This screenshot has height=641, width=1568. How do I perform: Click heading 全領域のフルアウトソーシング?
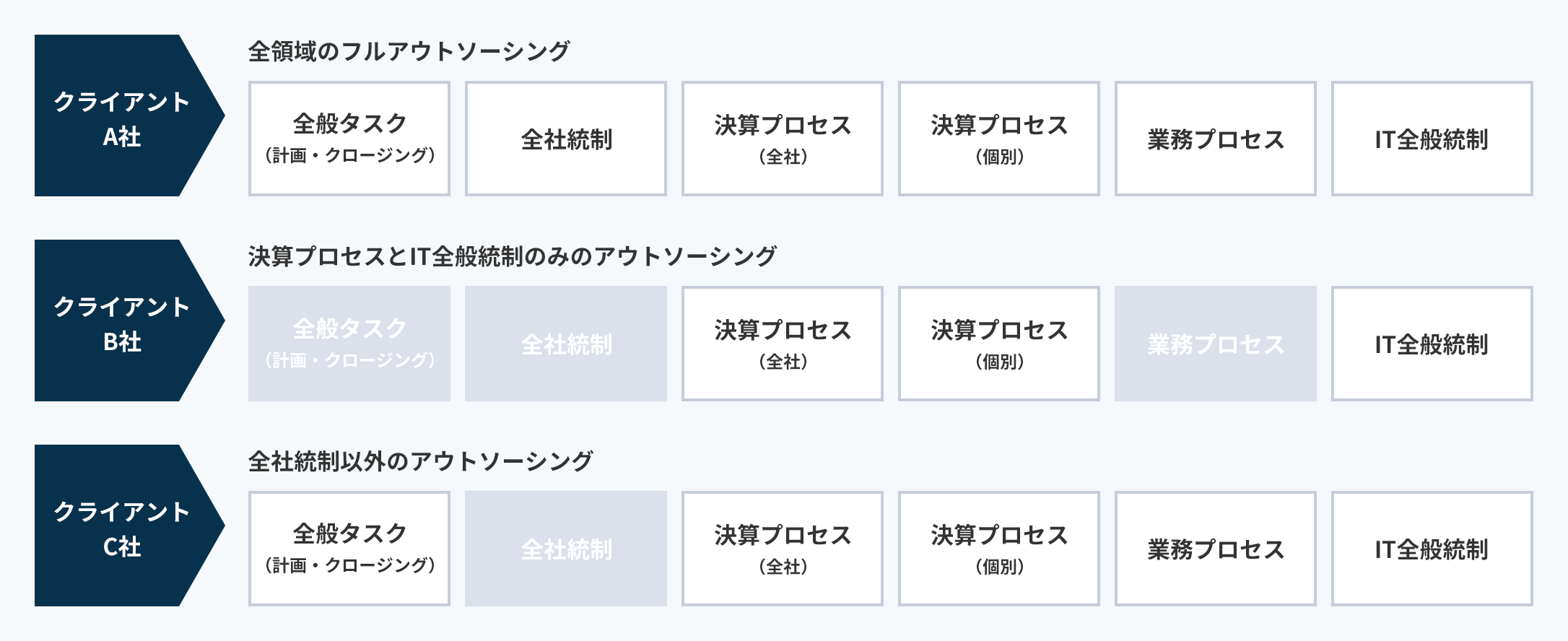409,51
